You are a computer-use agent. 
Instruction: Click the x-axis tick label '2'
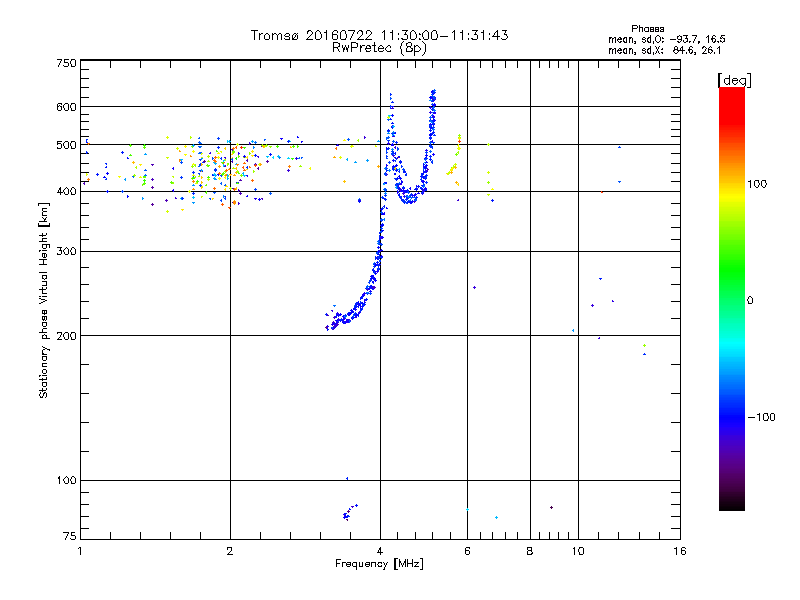(230, 551)
